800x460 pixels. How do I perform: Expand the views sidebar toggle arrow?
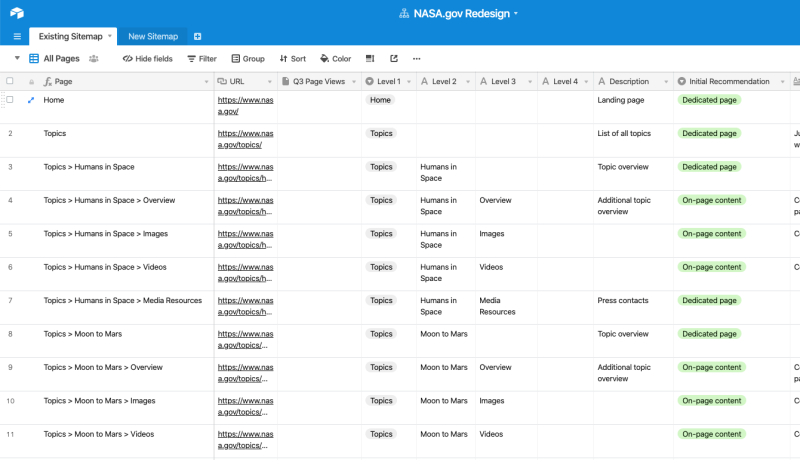pyautogui.click(x=17, y=58)
